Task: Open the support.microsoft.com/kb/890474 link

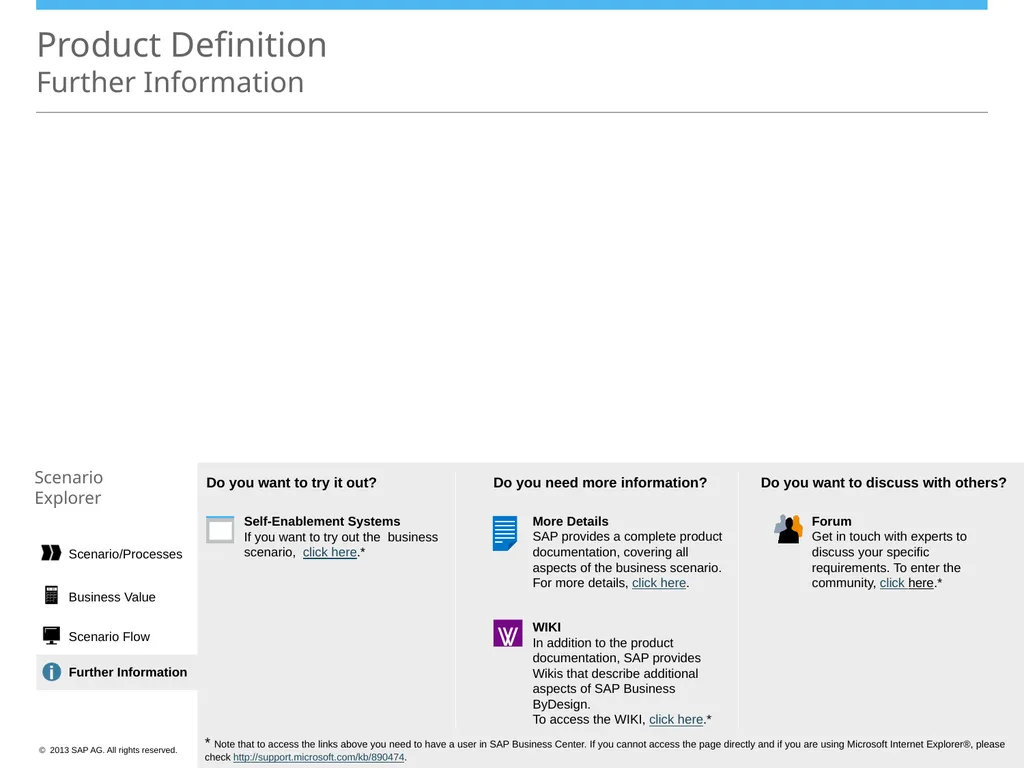Action: (x=319, y=758)
